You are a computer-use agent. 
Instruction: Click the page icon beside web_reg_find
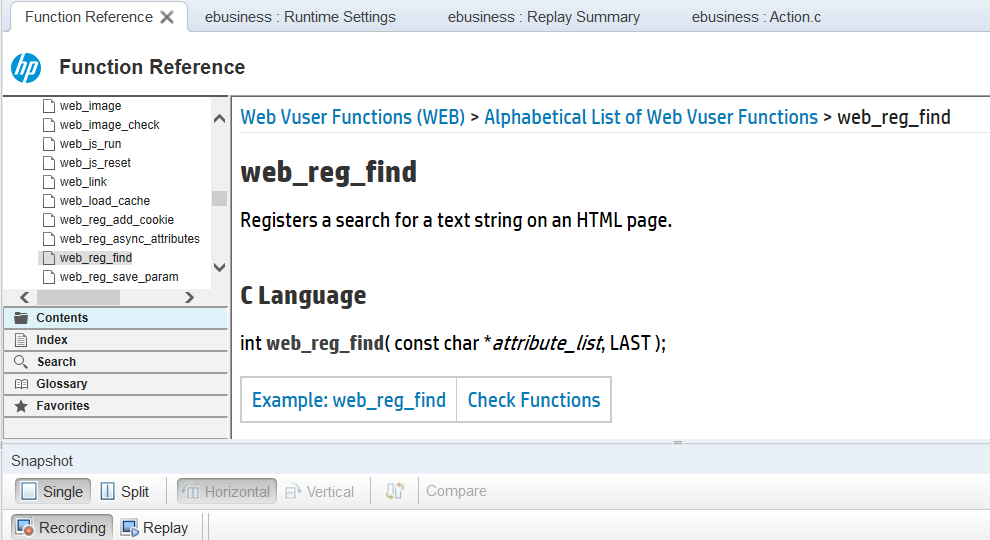(49, 258)
